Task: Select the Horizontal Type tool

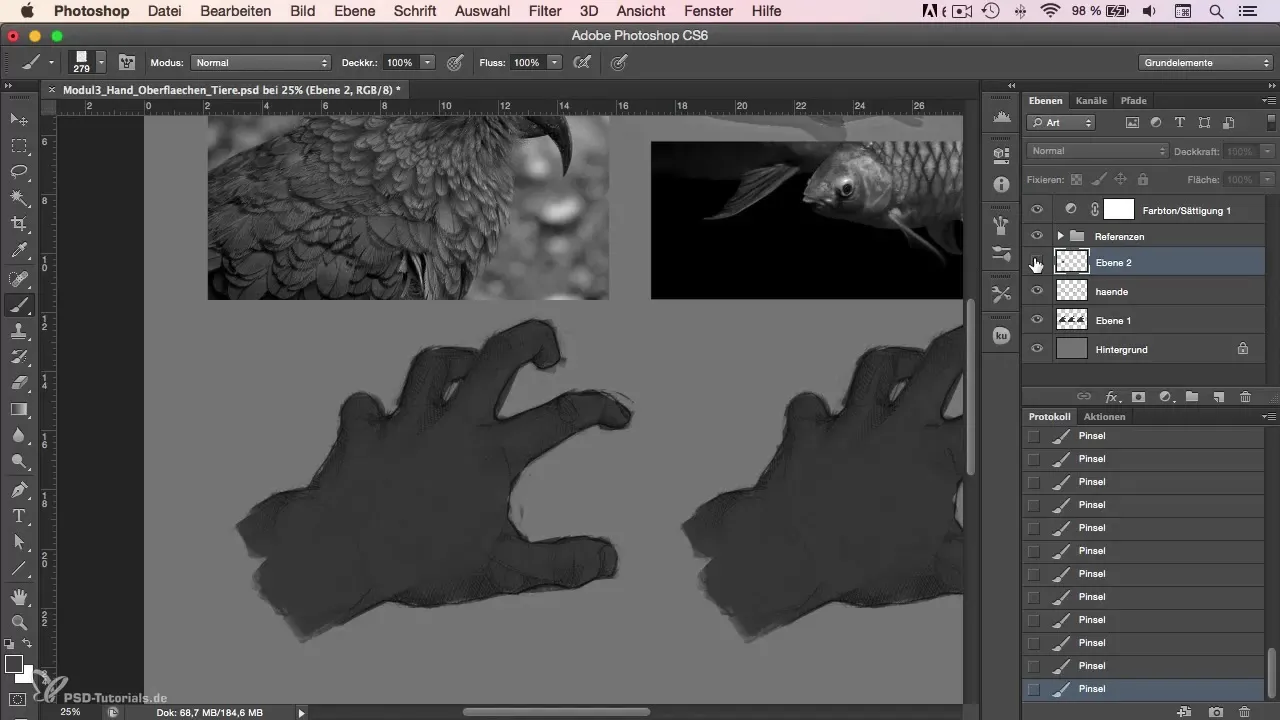Action: click(x=19, y=516)
